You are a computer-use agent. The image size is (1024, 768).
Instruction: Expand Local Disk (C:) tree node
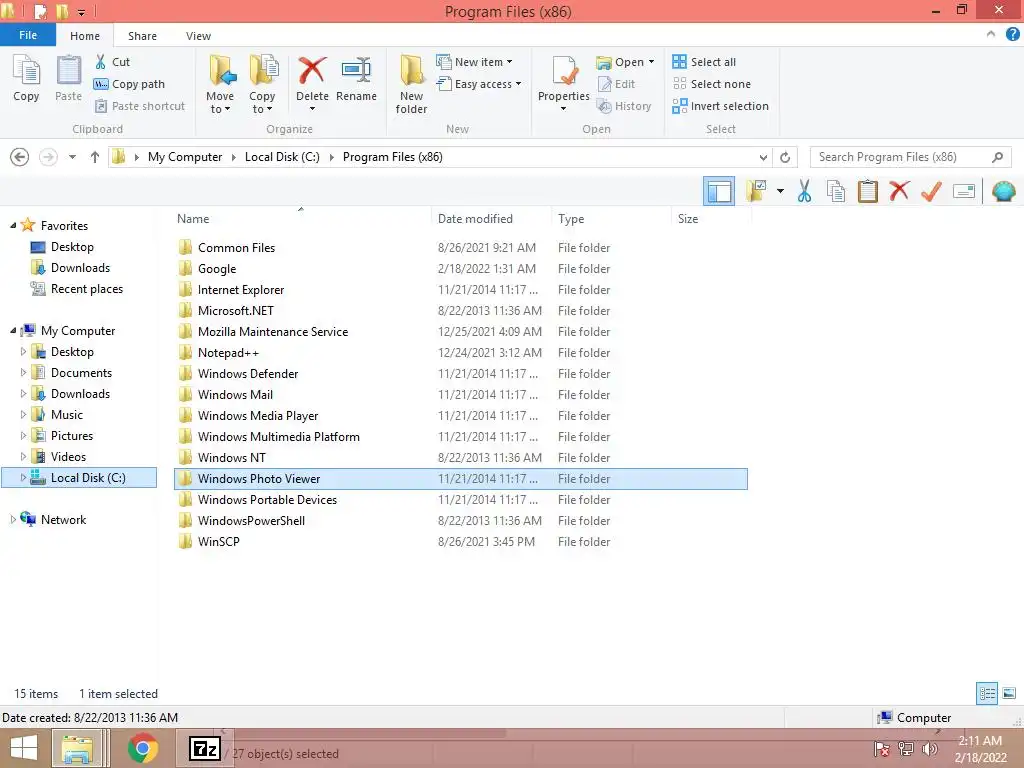[x=24, y=478]
